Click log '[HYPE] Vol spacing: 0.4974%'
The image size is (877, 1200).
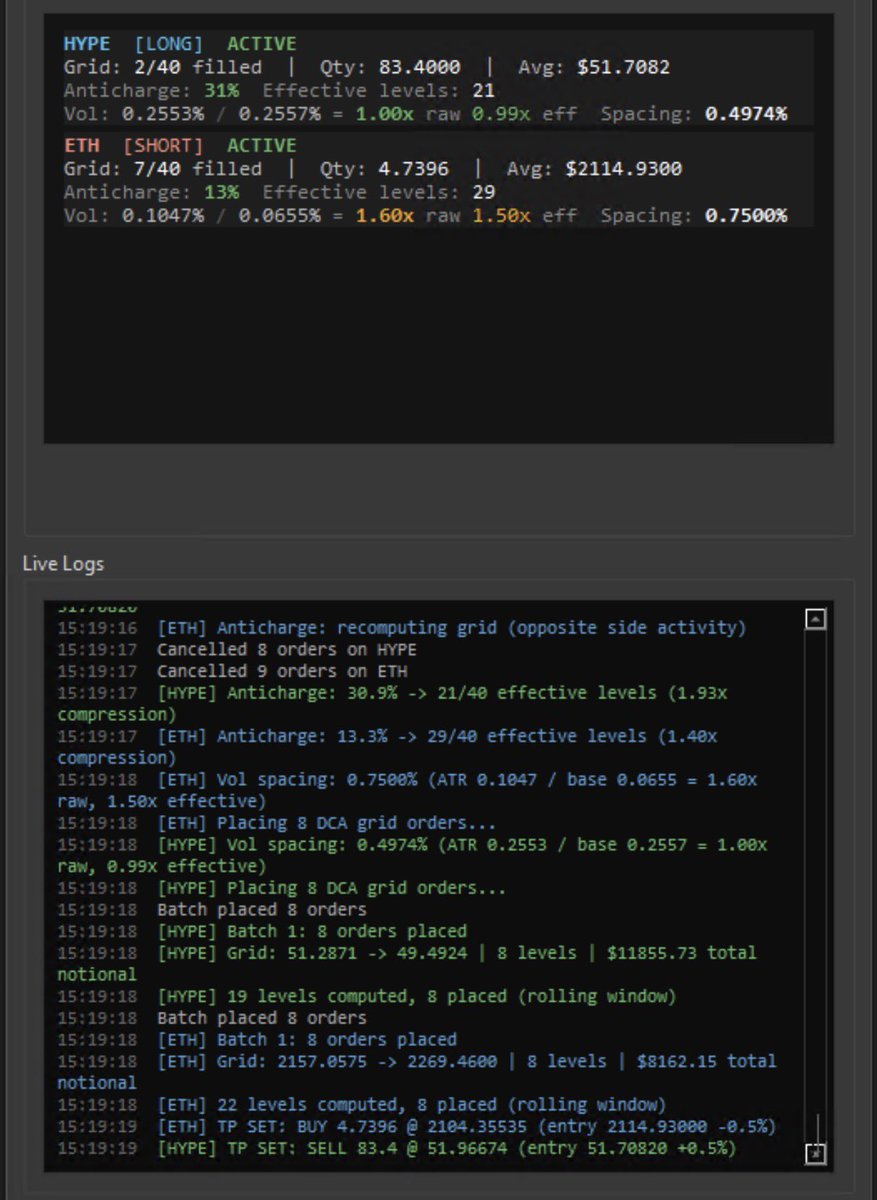(x=412, y=855)
